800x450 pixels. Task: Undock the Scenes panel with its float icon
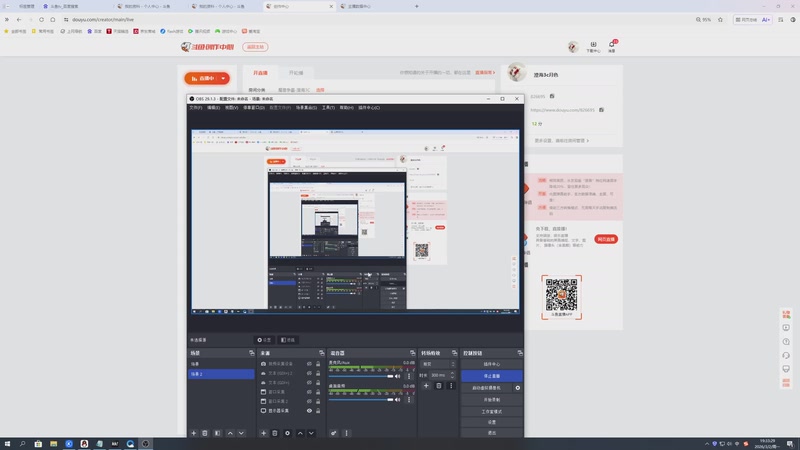pyautogui.click(x=252, y=353)
